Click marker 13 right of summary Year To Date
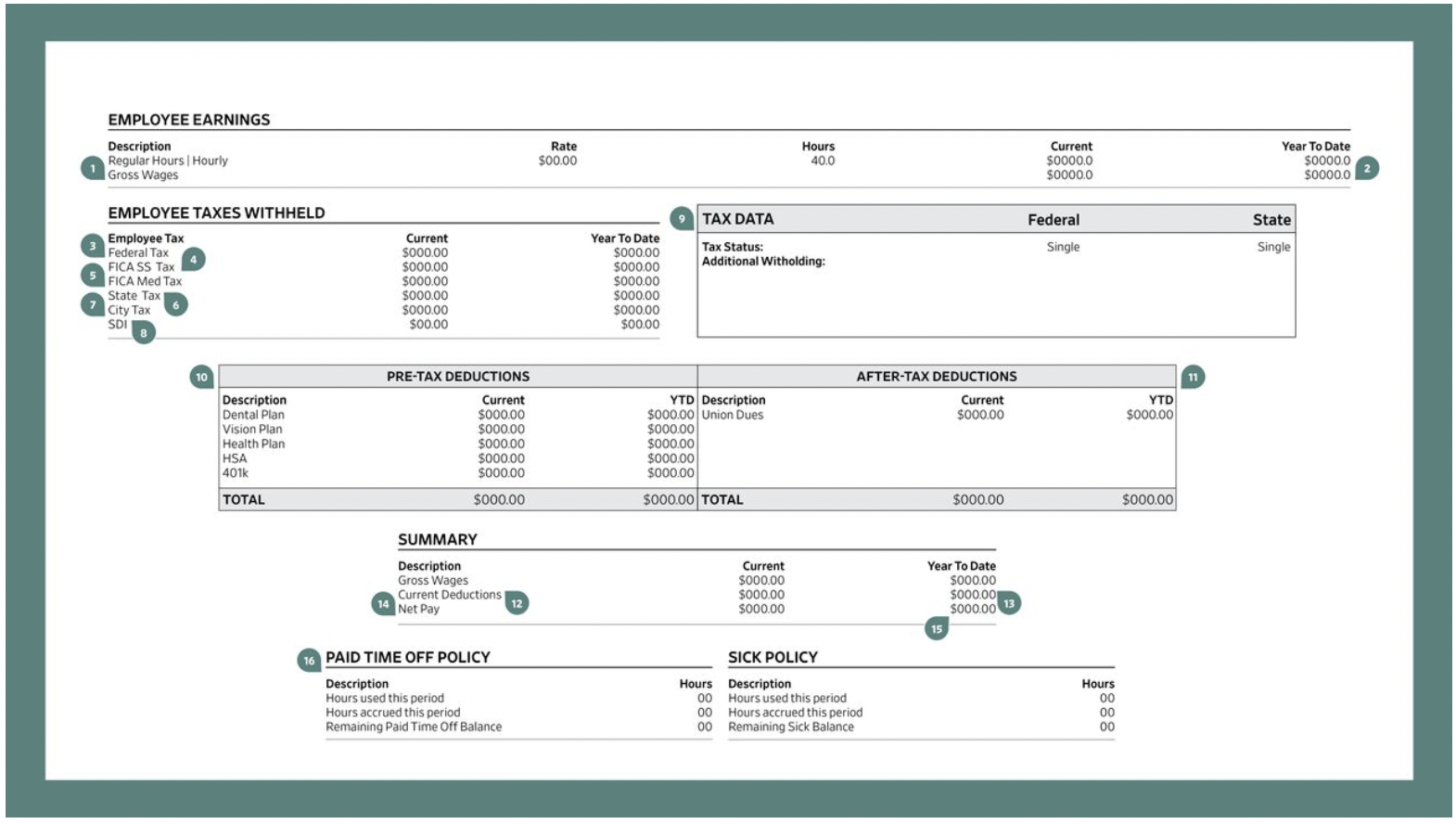This screenshot has height=824, width=1456. (x=1009, y=603)
